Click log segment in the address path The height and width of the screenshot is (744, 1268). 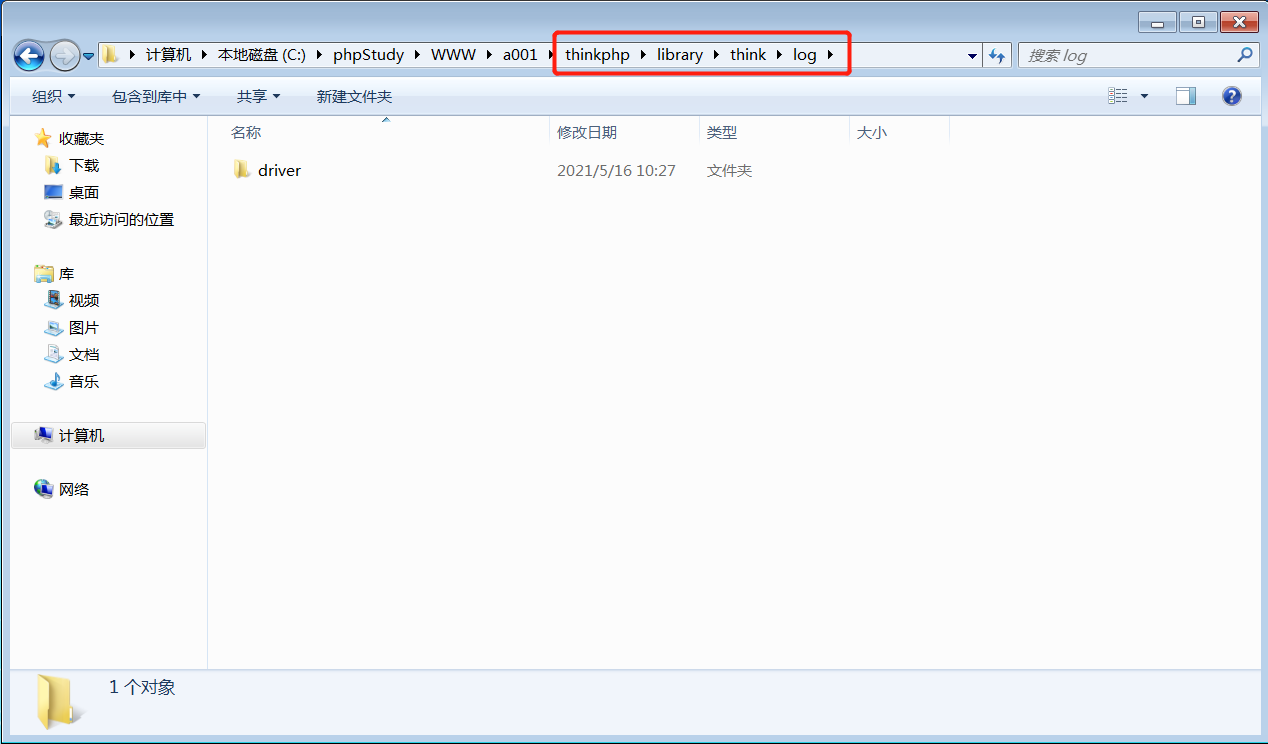805,55
